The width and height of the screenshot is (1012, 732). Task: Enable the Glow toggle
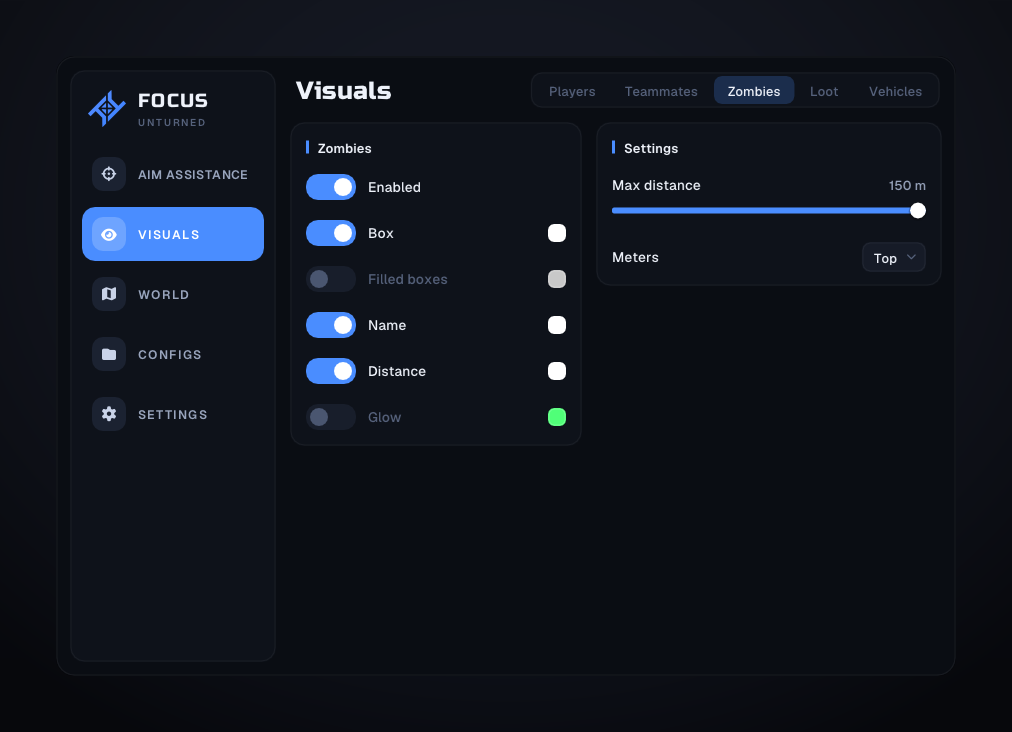click(331, 418)
